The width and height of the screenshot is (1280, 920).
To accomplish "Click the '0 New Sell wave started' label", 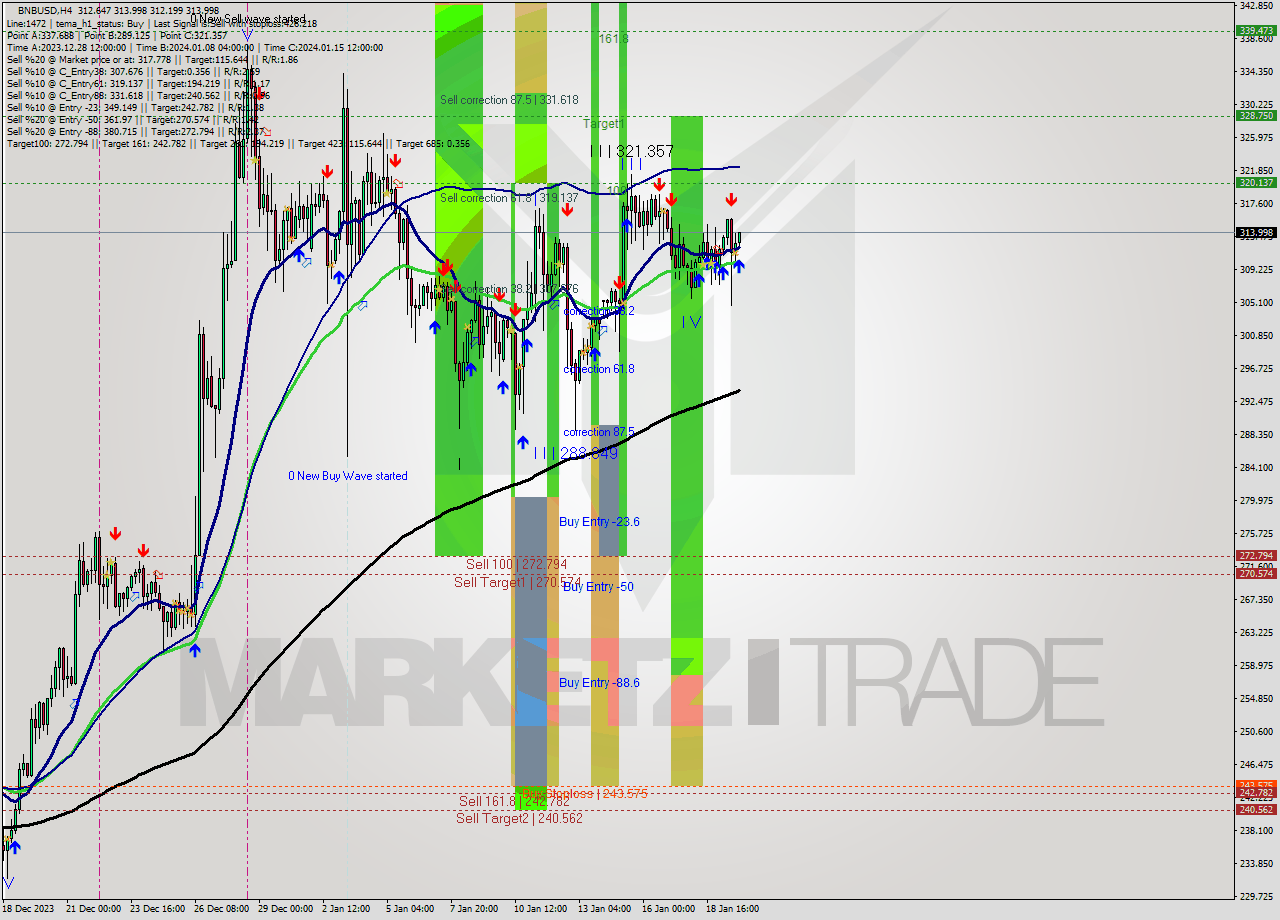I will [248, 19].
